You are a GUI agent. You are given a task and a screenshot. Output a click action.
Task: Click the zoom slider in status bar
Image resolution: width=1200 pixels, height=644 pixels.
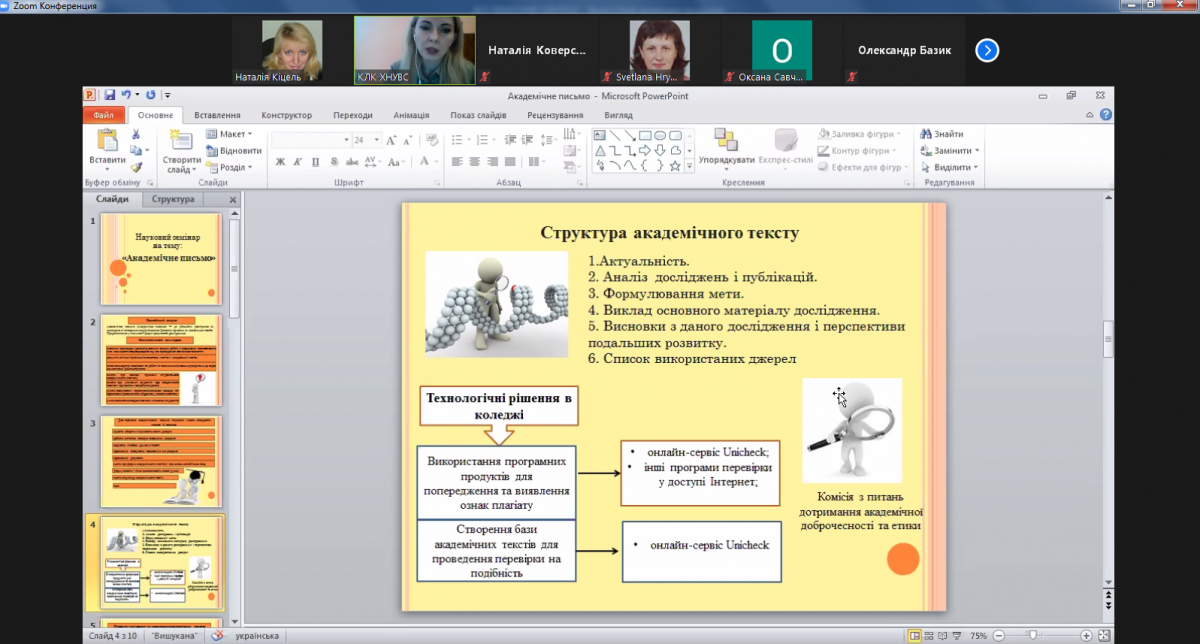coord(1032,636)
